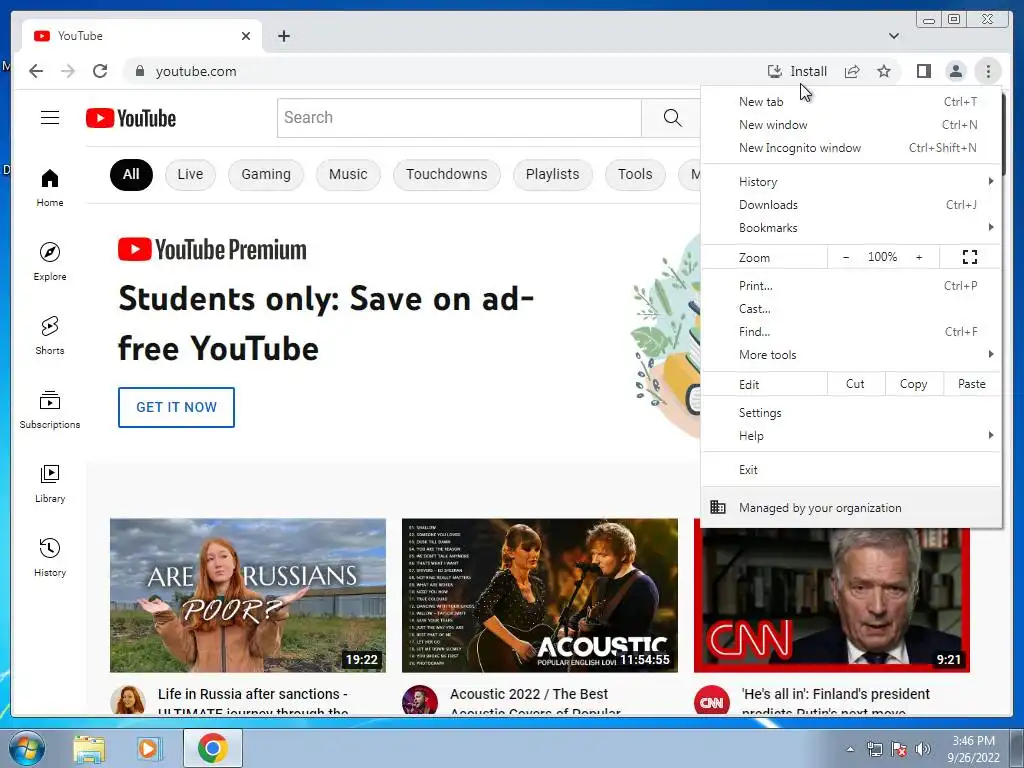The image size is (1024, 768).
Task: Click the red-haired channel avatar
Action: (x=127, y=700)
